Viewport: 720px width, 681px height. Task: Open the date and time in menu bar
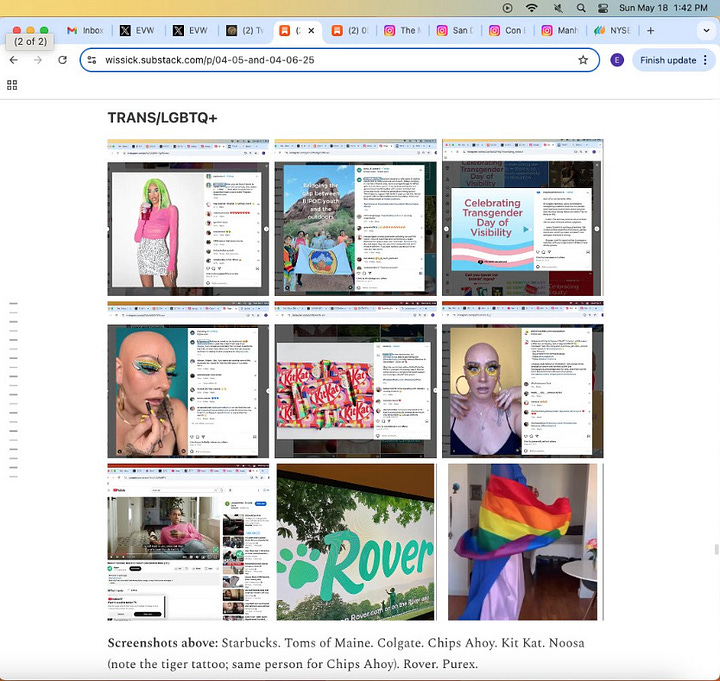(663, 8)
